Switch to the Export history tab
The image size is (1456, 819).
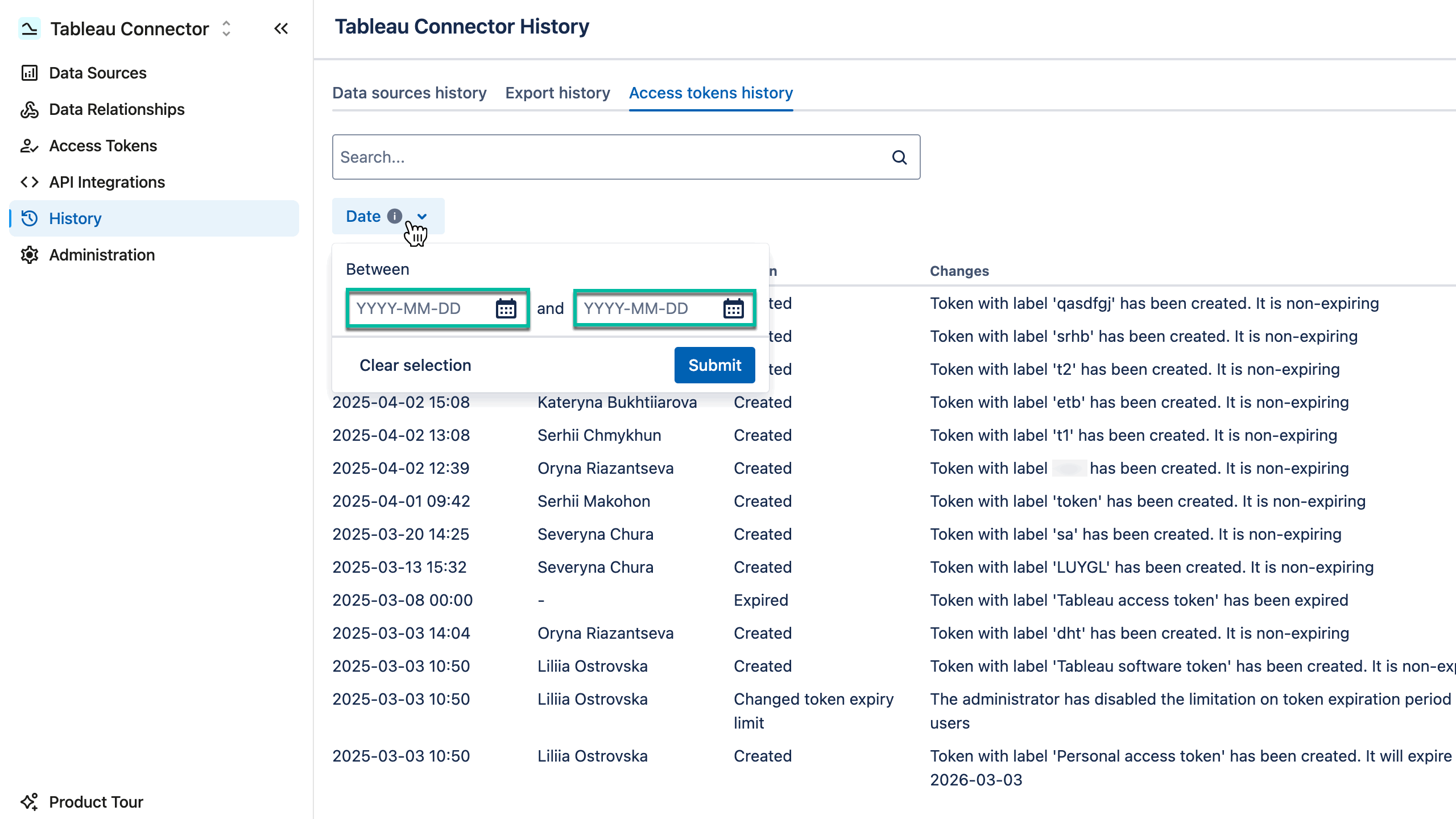tap(557, 93)
